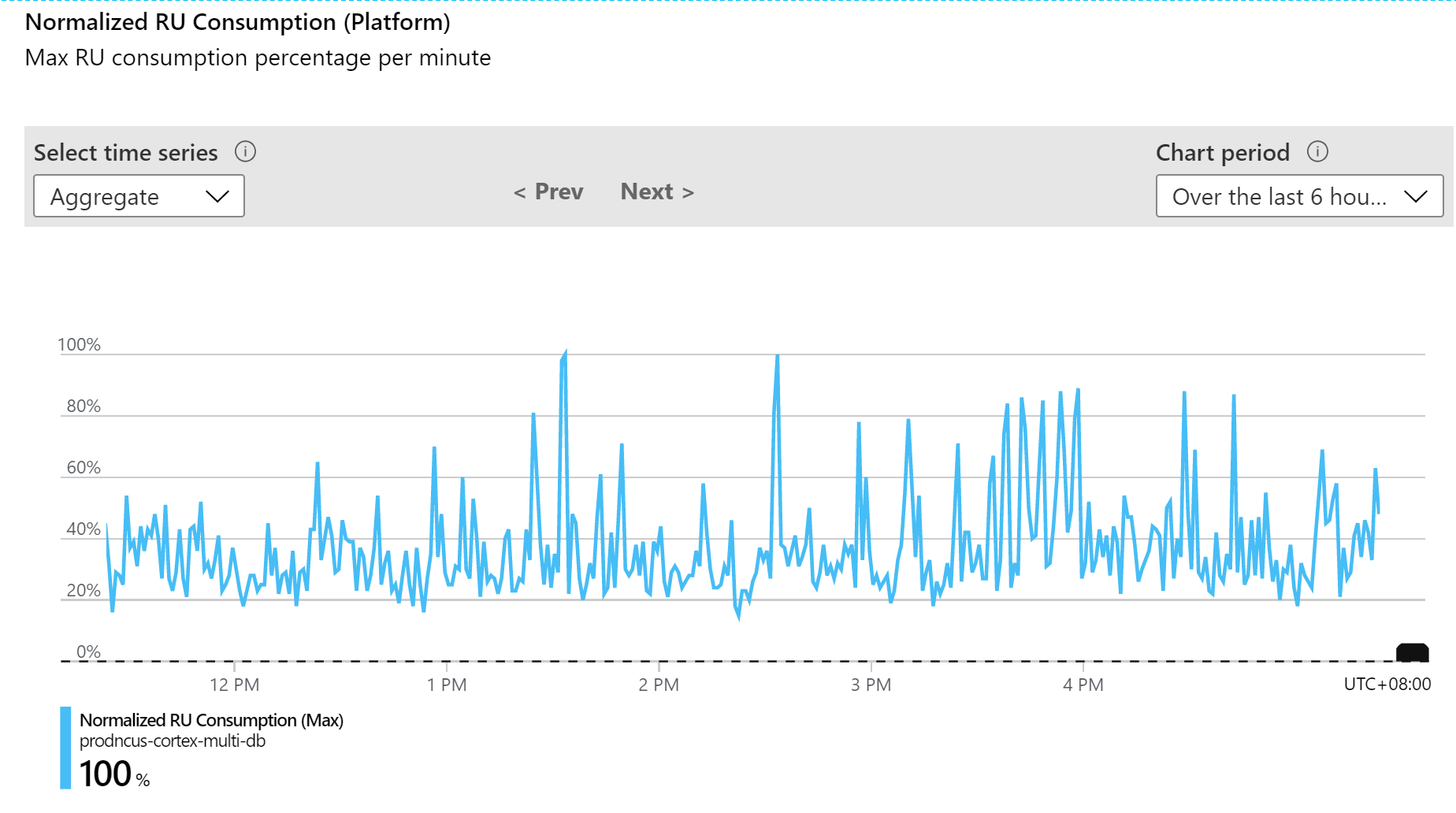Click the black marker at the x-axis right end
1456x813 pixels.
tap(1412, 652)
